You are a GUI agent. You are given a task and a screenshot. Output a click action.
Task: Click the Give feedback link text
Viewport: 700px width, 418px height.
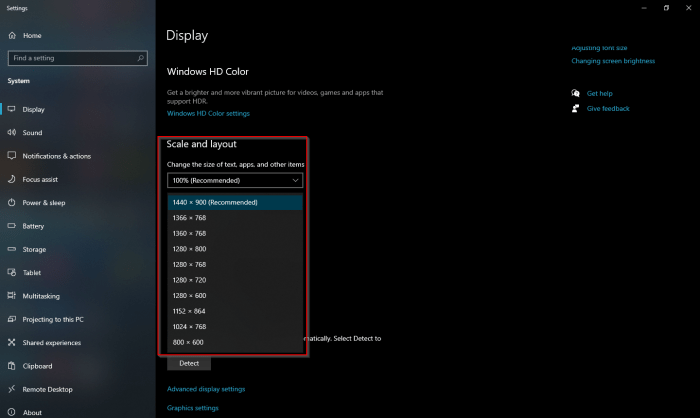608,109
